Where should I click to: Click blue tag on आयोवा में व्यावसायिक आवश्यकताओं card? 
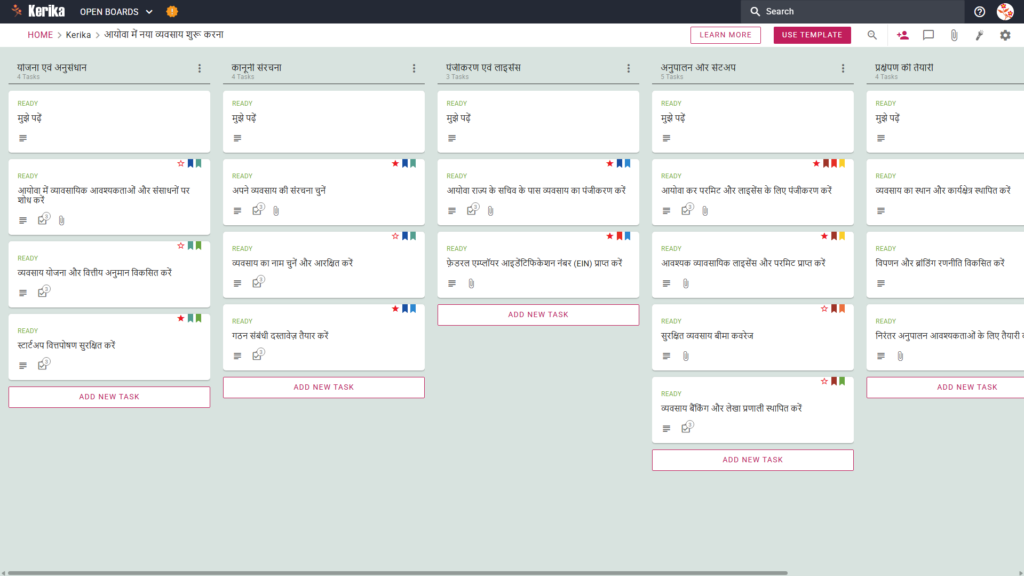pyautogui.click(x=191, y=163)
